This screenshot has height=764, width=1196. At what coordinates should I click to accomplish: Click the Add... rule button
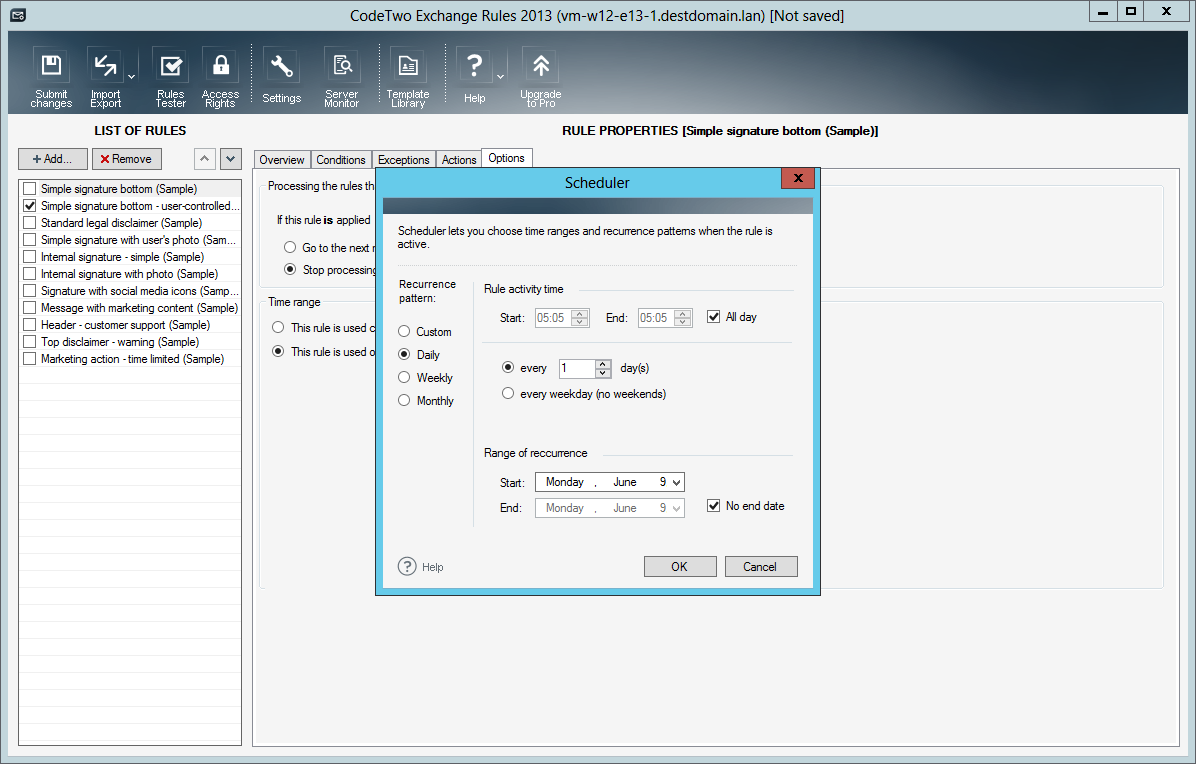52,159
